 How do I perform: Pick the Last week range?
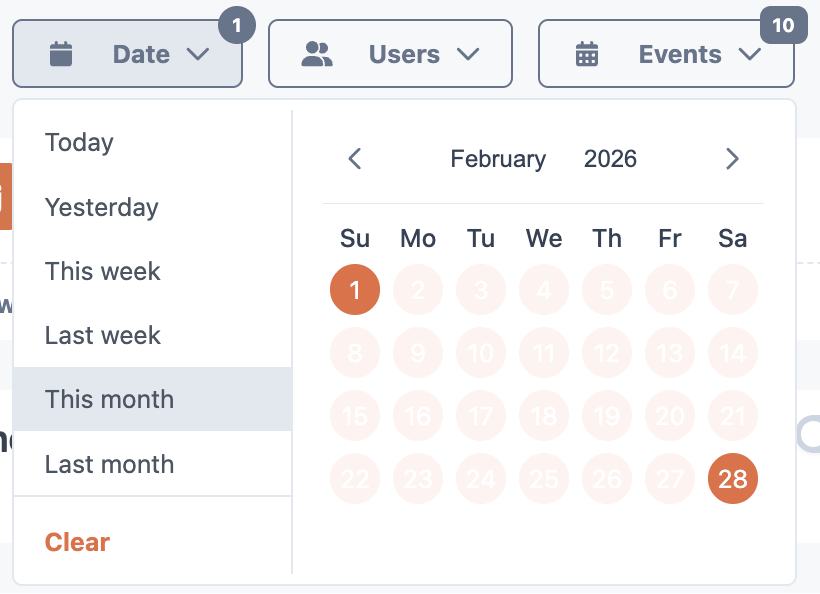pos(103,335)
